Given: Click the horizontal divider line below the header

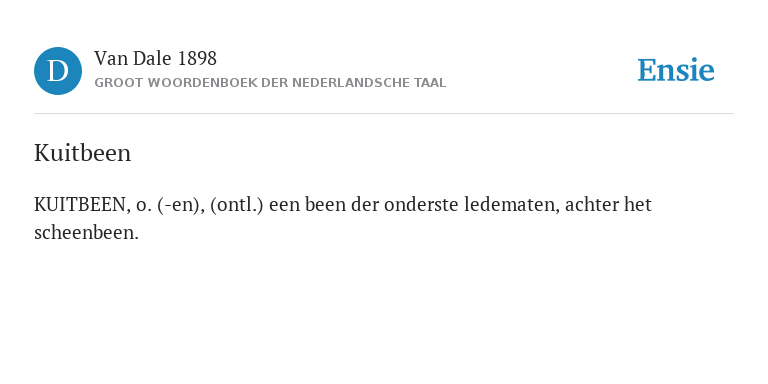Looking at the screenshot, I should click(384, 114).
